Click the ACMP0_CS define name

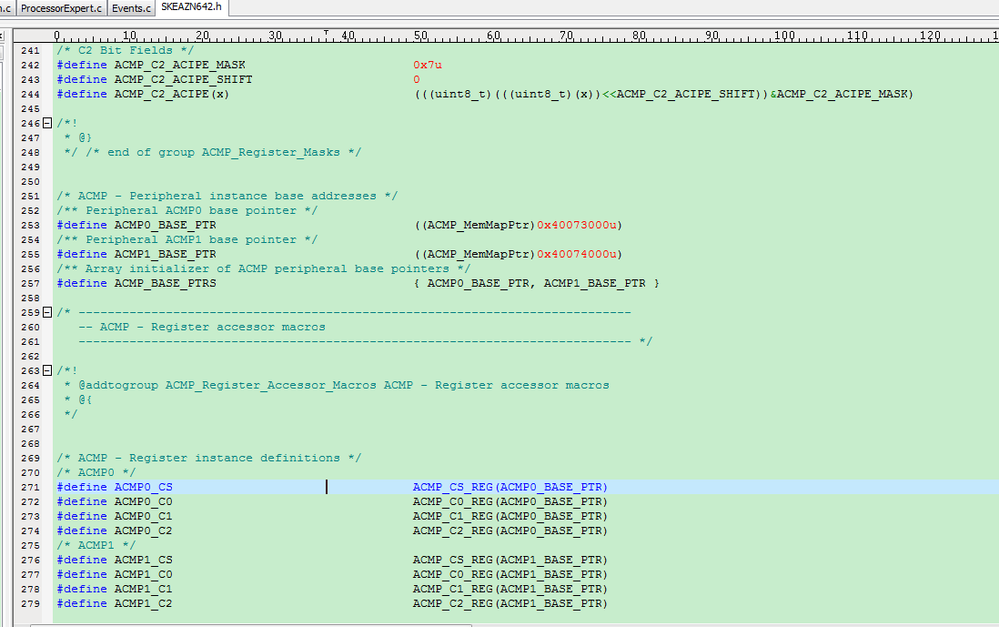tap(143, 487)
